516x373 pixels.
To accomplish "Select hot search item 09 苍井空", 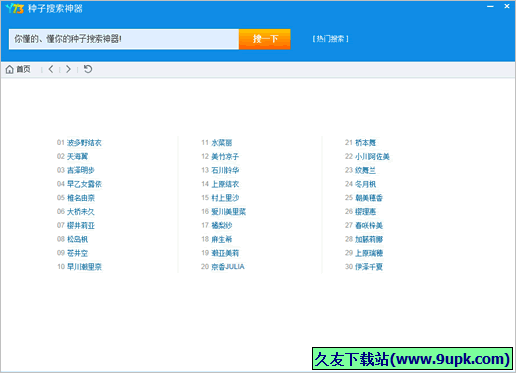I will pyautogui.click(x=78, y=253).
